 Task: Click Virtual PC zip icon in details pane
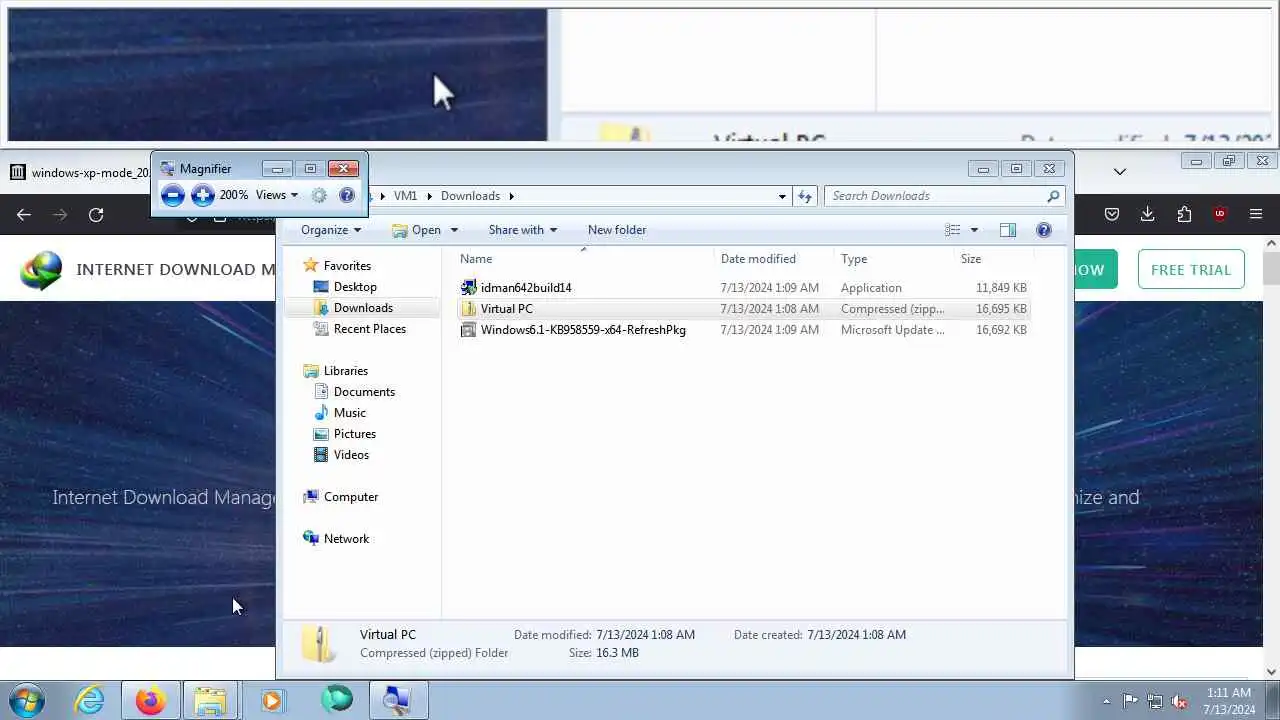tap(319, 644)
